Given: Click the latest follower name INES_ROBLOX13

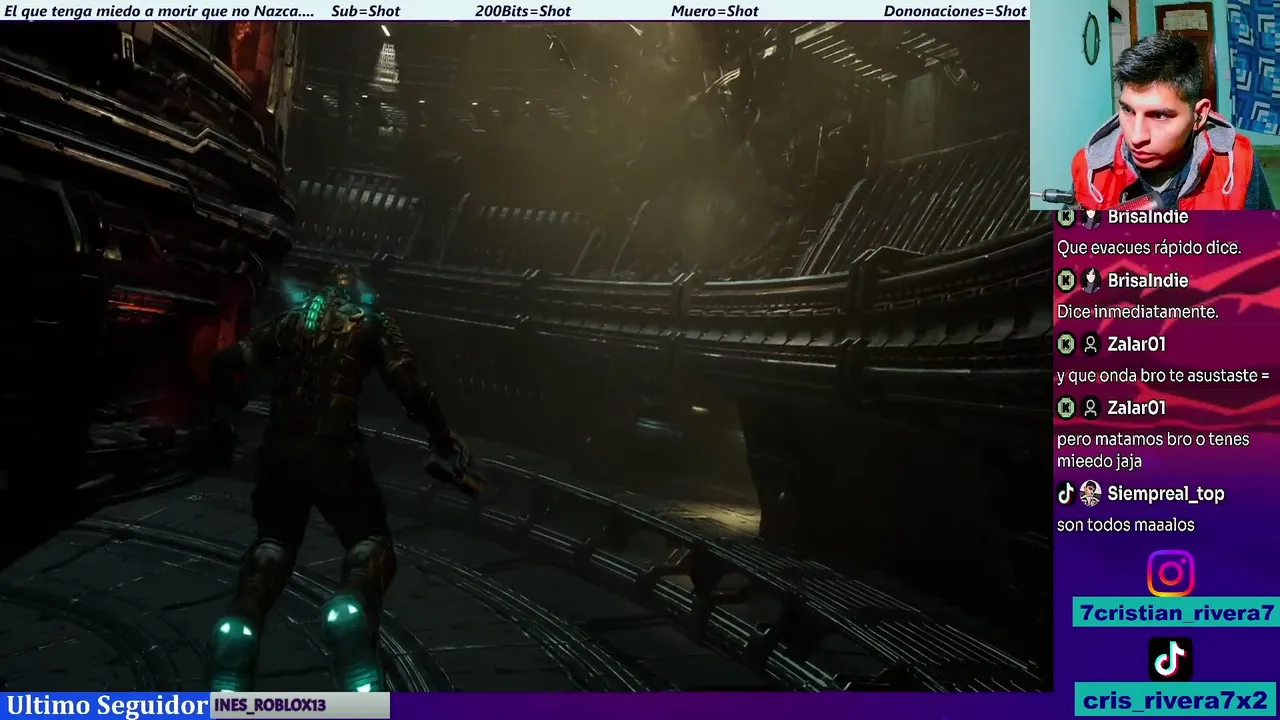Looking at the screenshot, I should click(270, 705).
